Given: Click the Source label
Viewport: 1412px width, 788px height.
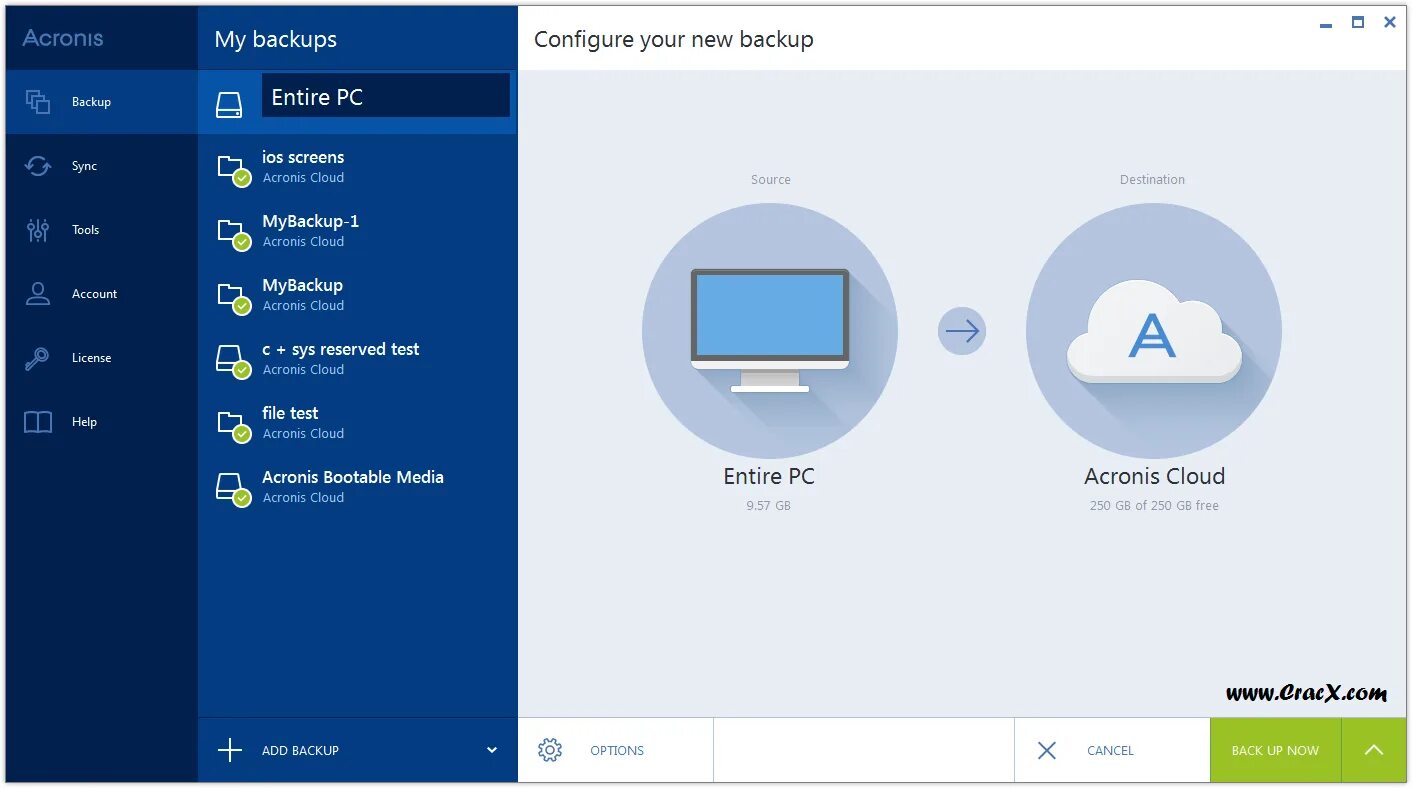Looking at the screenshot, I should click(x=770, y=180).
